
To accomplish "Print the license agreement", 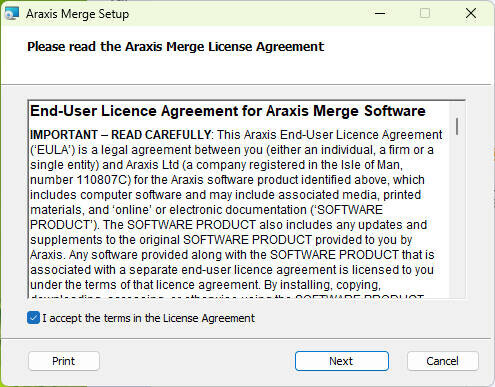I will (64, 361).
